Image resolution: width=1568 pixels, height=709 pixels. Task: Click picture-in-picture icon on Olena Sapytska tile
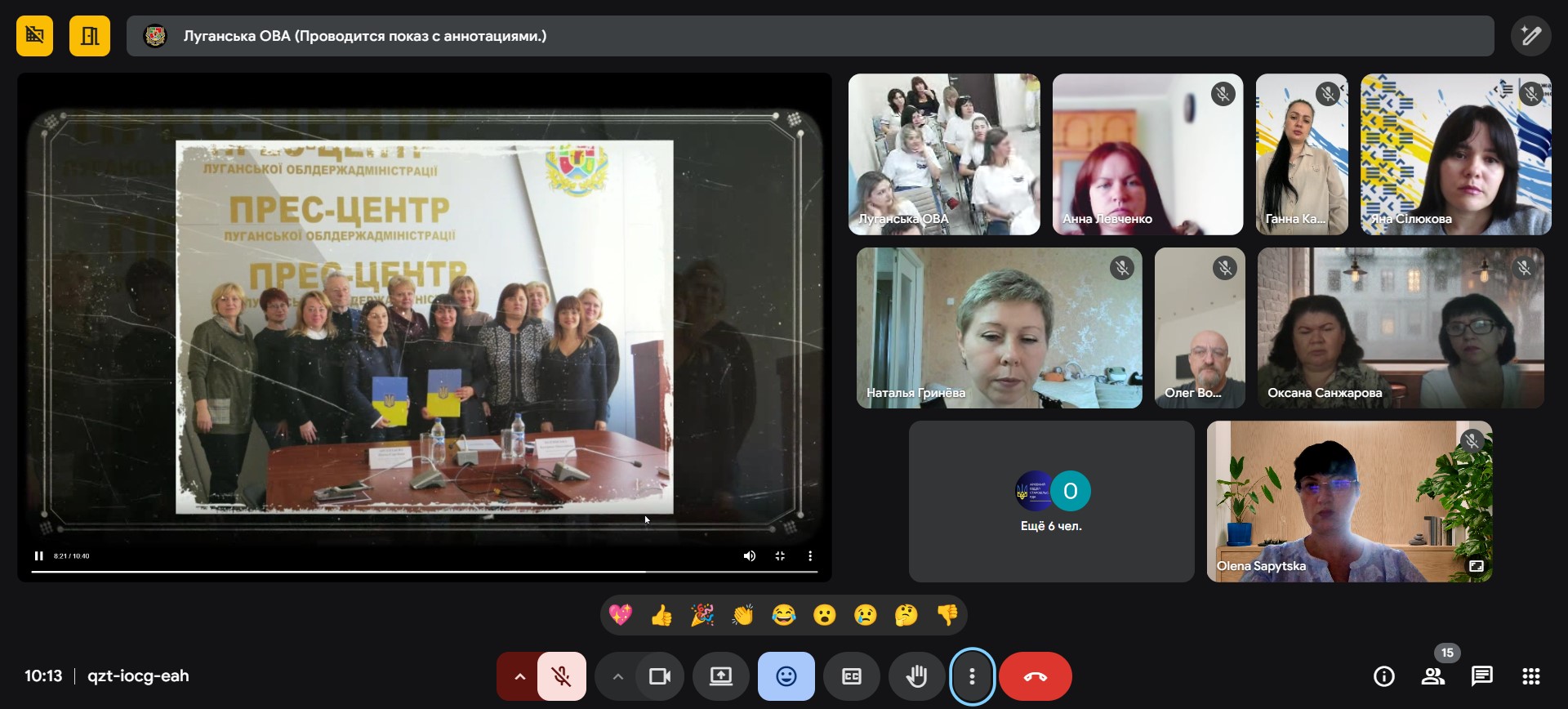tap(1476, 566)
